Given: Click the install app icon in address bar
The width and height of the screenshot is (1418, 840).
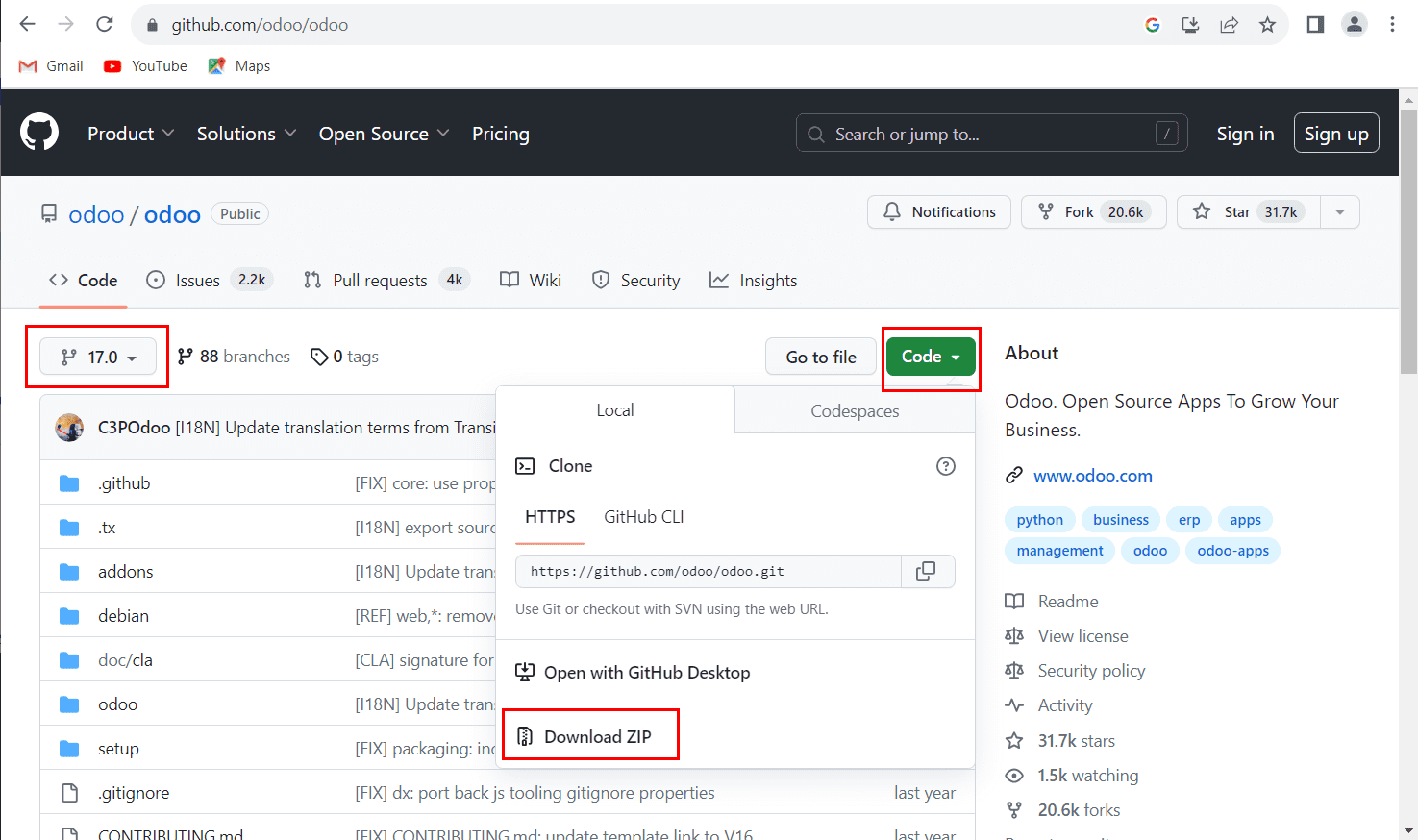Looking at the screenshot, I should click(1190, 25).
